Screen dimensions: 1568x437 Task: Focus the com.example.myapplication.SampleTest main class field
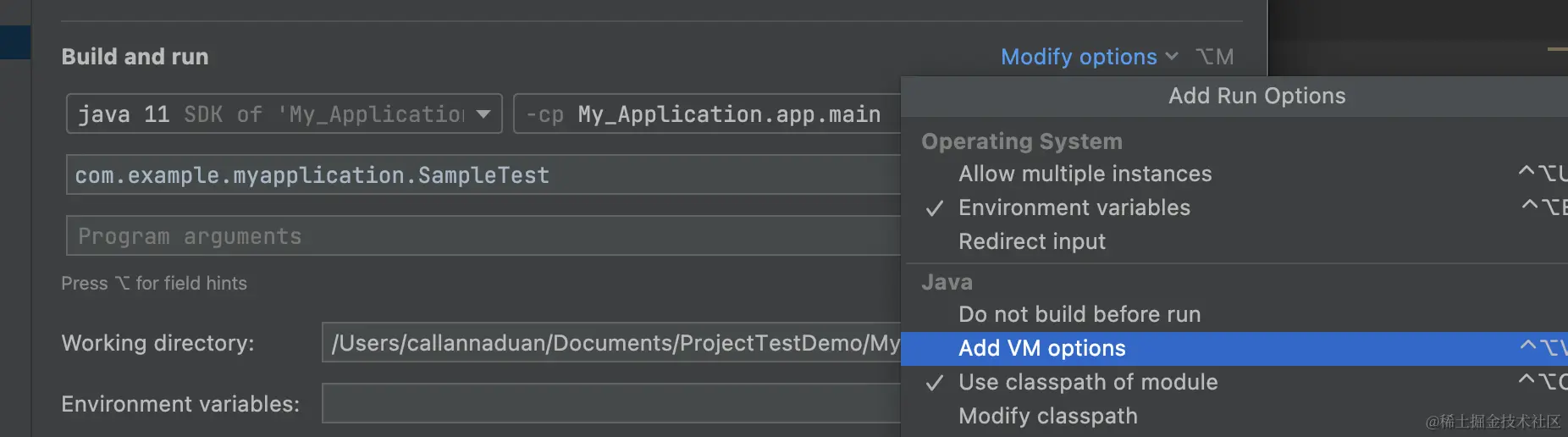coord(483,175)
